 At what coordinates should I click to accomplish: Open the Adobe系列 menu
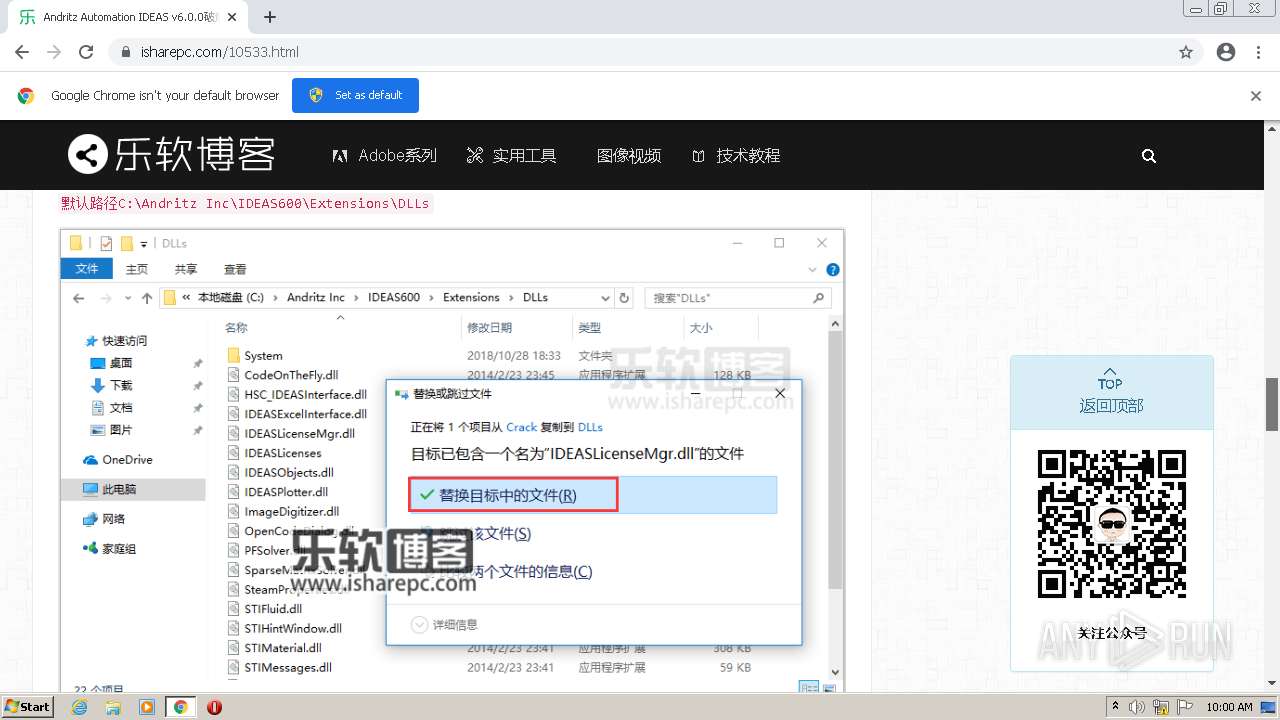(384, 156)
